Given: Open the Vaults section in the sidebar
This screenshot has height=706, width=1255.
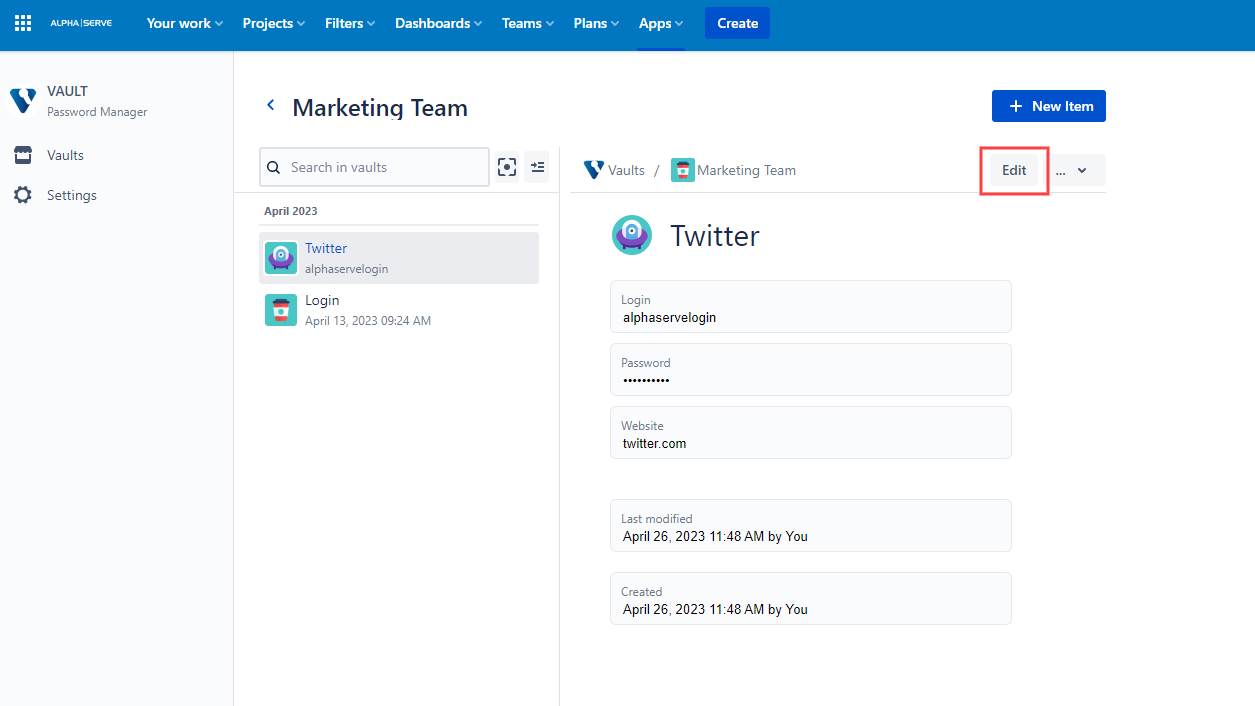Looking at the screenshot, I should [x=64, y=155].
